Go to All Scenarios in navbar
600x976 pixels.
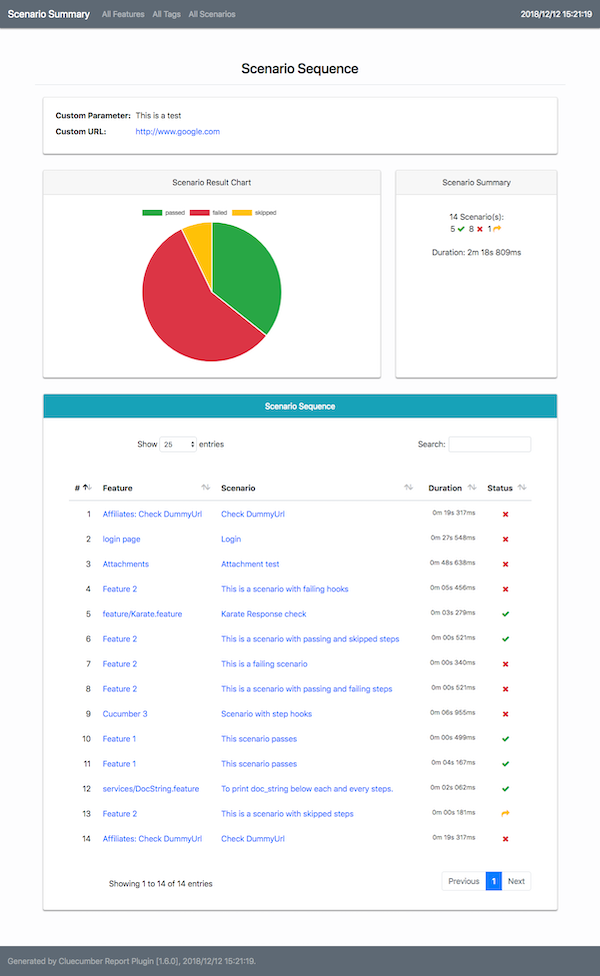[212, 14]
